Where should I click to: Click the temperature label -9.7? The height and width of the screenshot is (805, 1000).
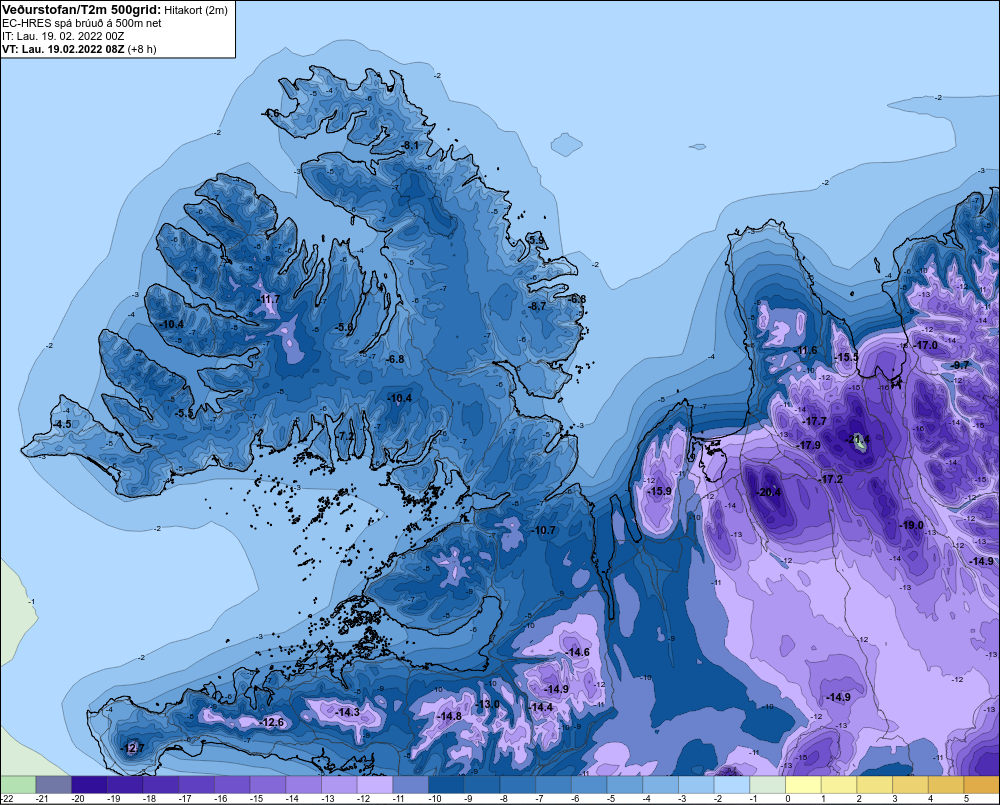(959, 365)
